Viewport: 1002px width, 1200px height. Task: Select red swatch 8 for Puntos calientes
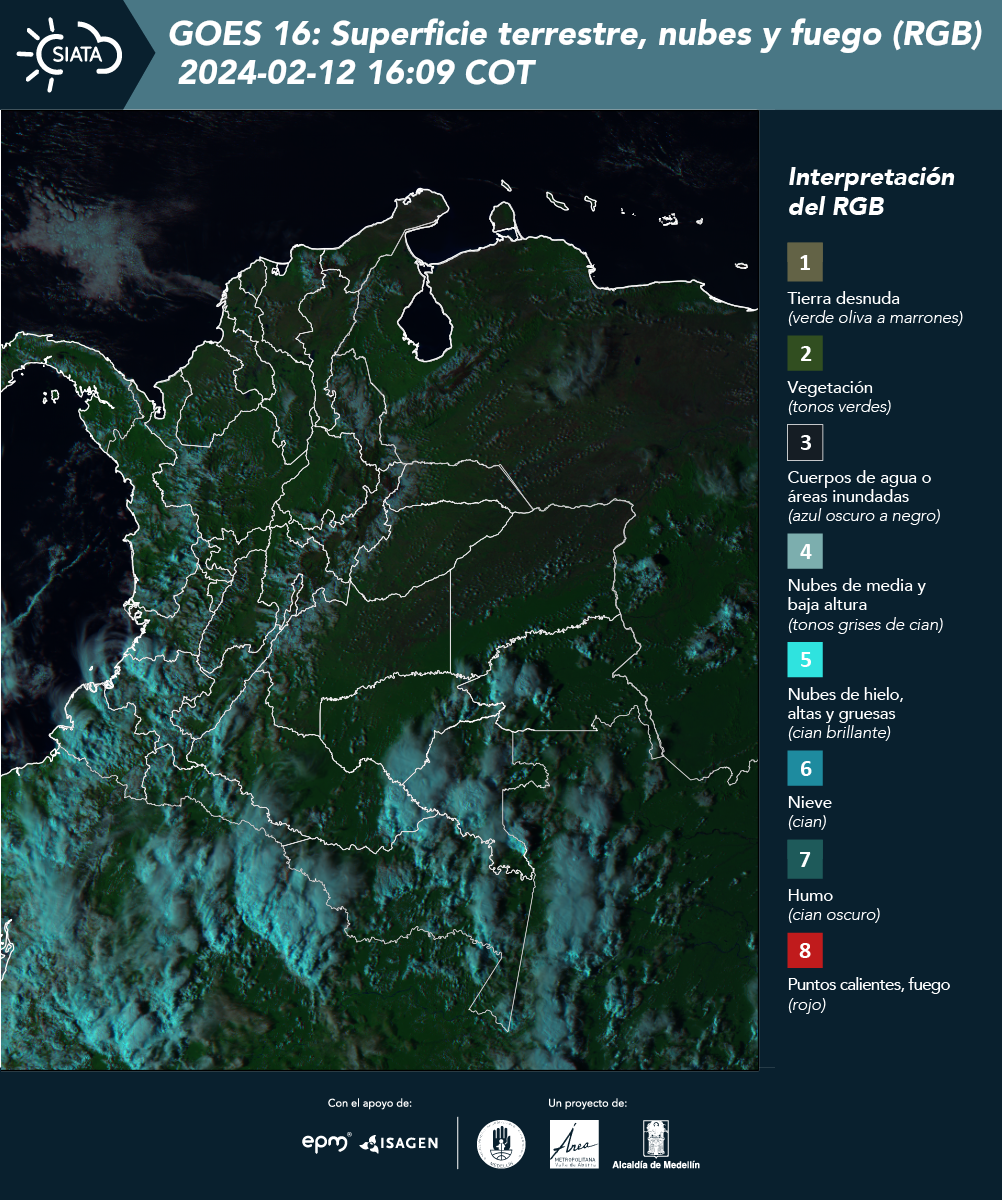(805, 949)
